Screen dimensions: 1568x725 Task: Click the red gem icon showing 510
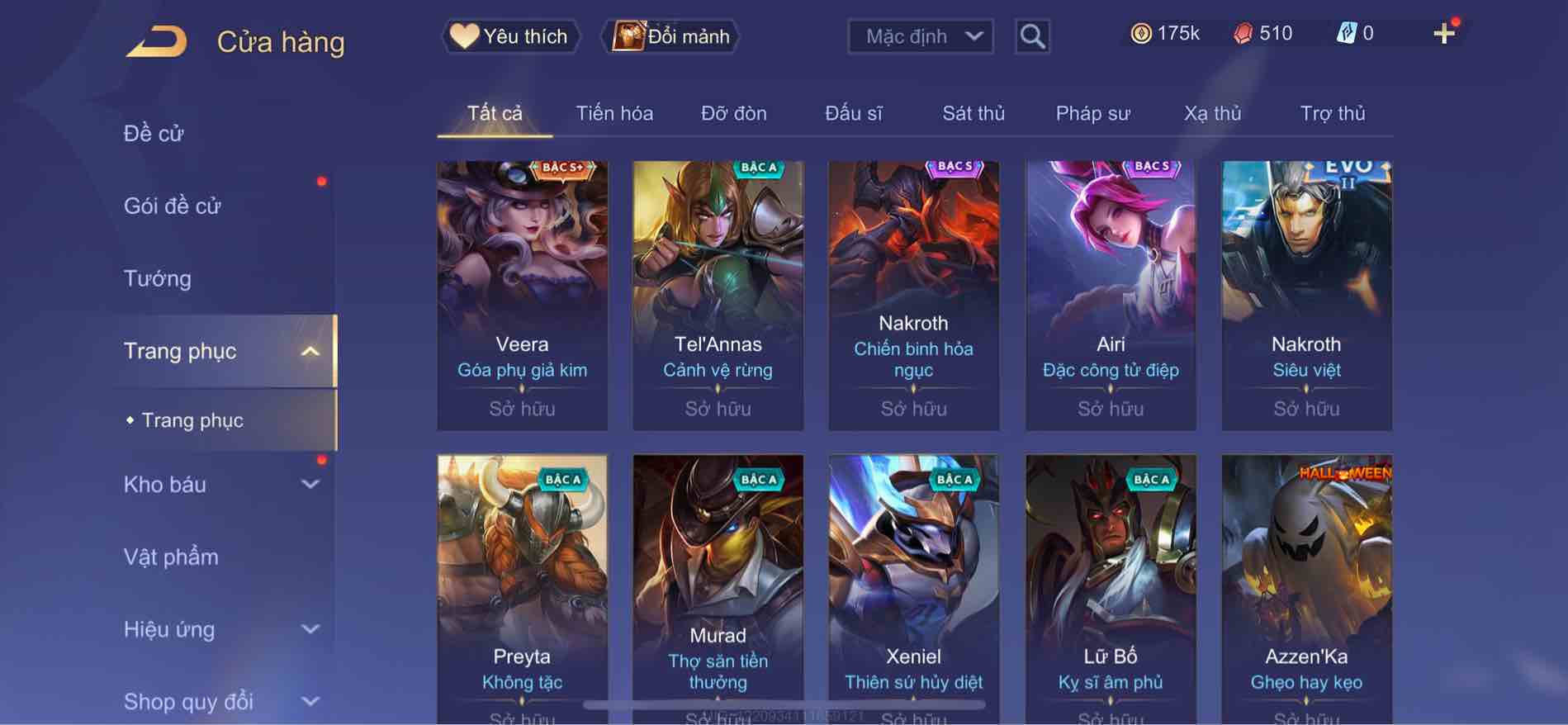1243,33
